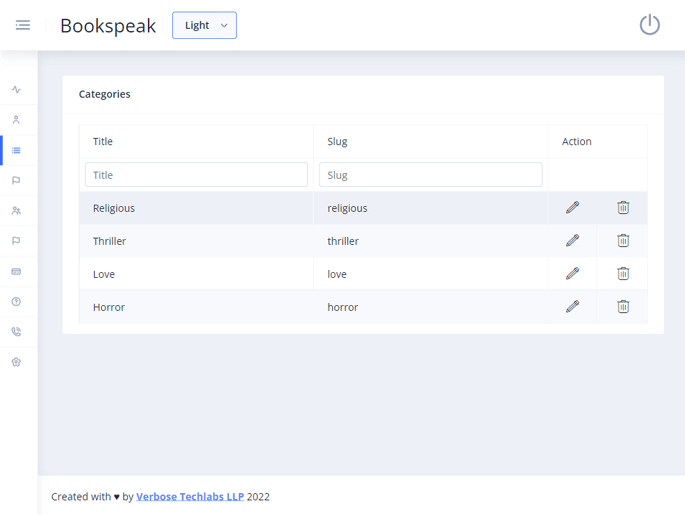Edit the Horror category
Screen dimensions: 685x515
pos(572,307)
